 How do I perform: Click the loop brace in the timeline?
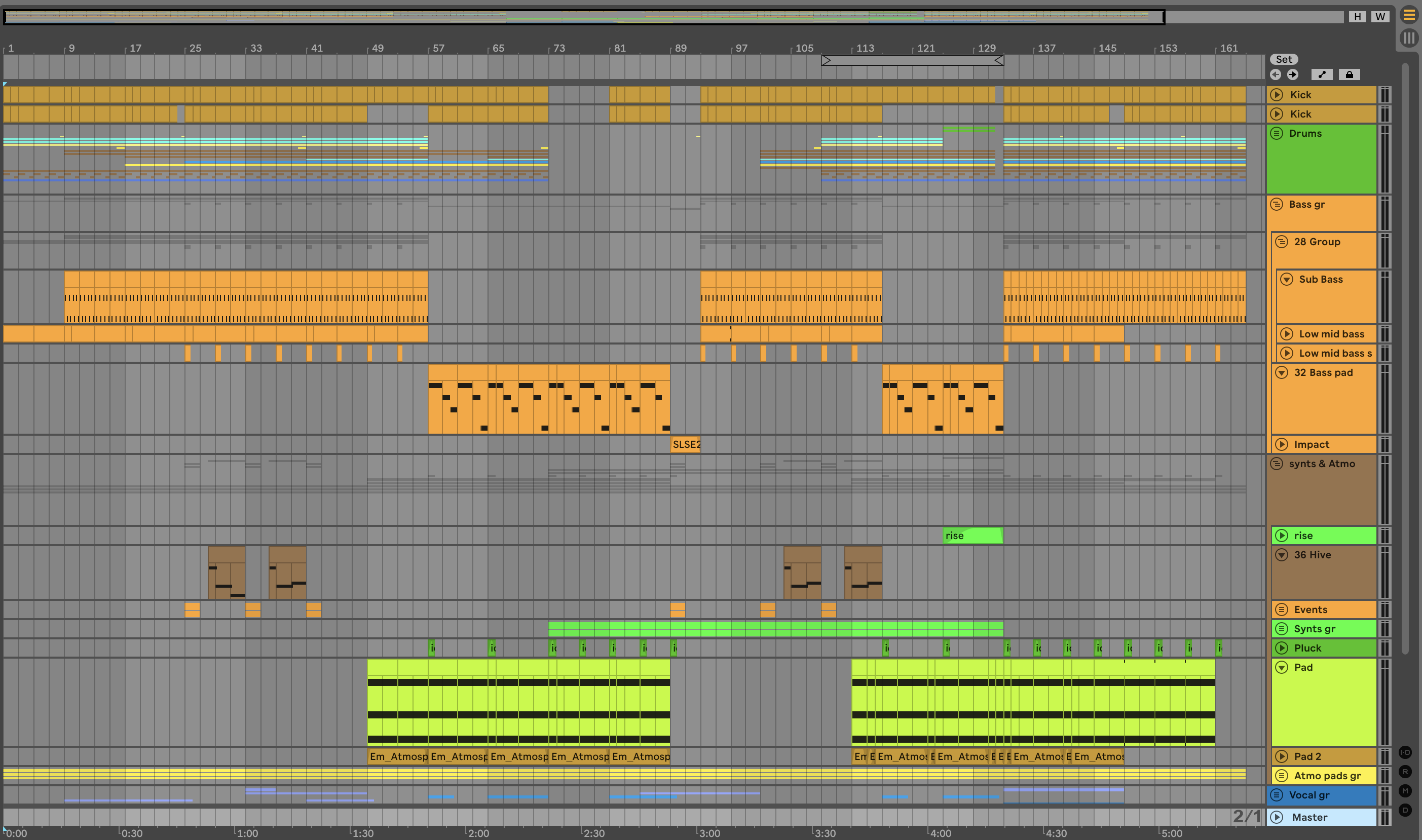click(x=912, y=60)
